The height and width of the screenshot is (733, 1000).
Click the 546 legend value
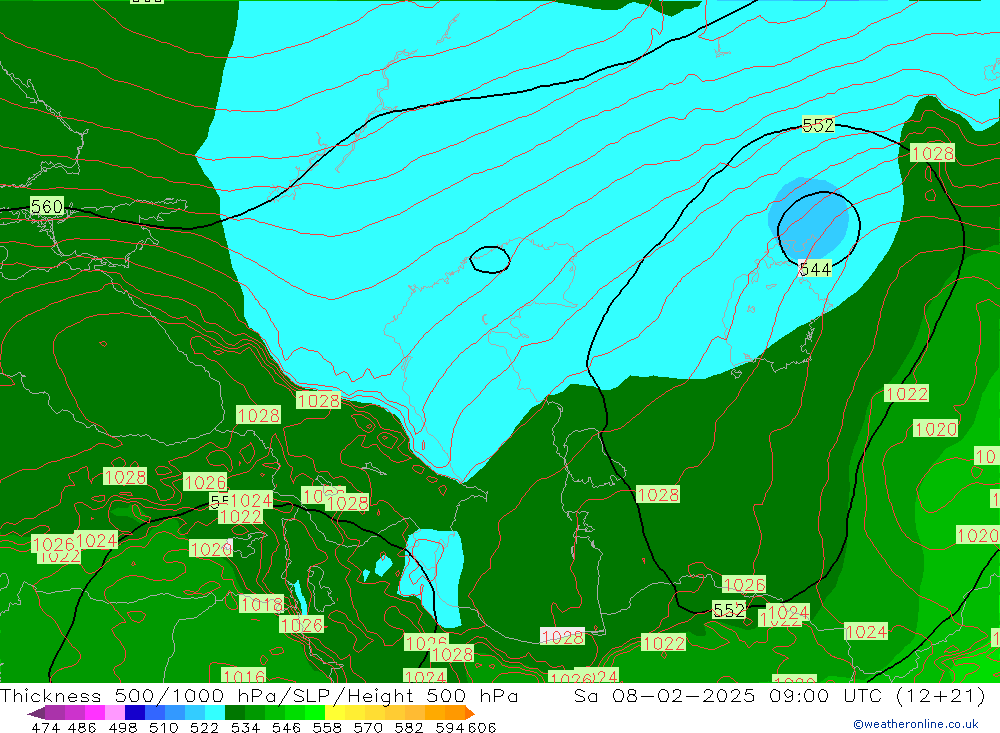pyautogui.click(x=286, y=728)
